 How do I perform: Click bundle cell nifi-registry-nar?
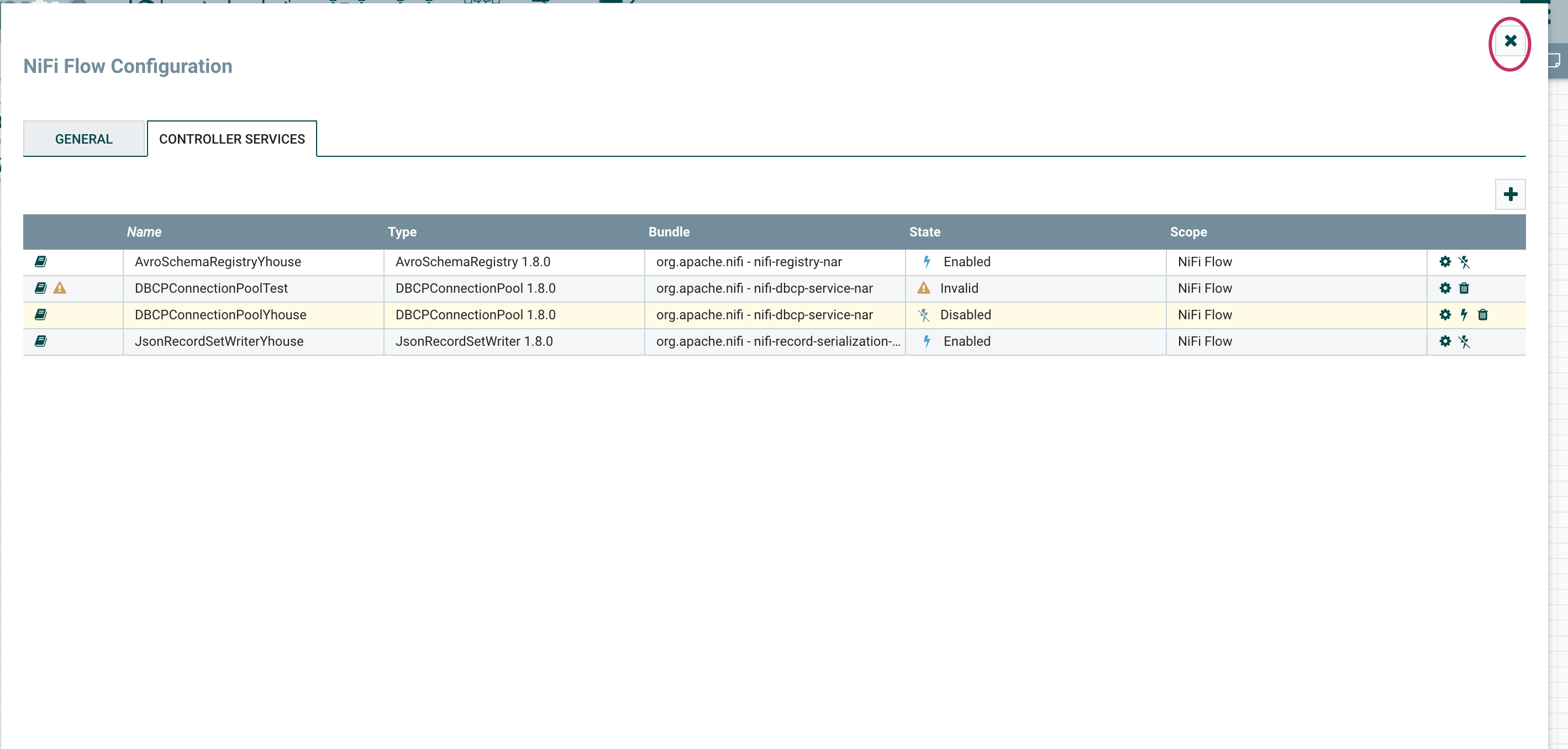(775, 262)
